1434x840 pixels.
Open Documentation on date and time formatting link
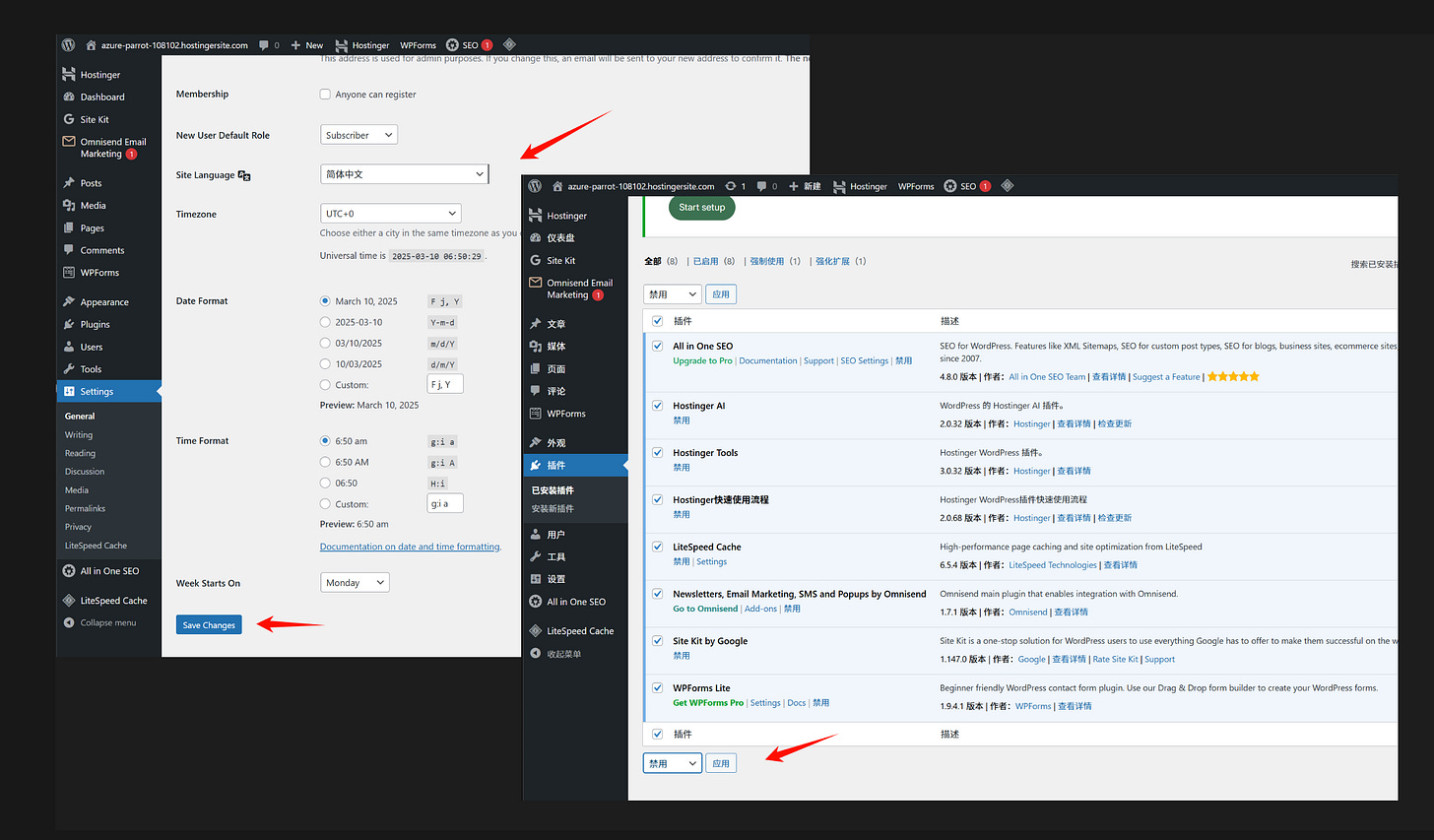tap(410, 547)
